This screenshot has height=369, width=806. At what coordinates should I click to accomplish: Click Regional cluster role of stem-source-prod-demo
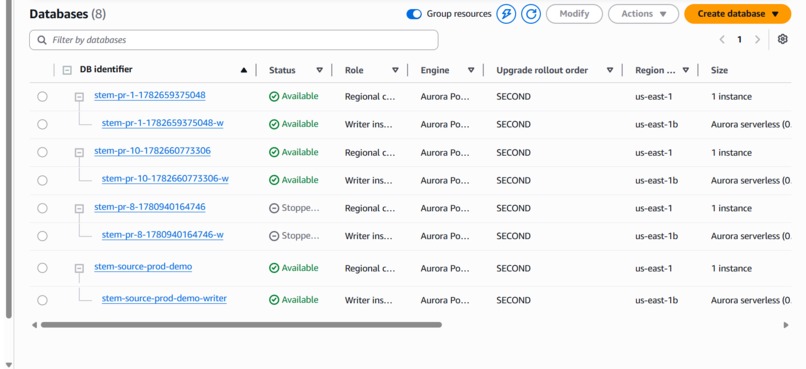coord(370,268)
